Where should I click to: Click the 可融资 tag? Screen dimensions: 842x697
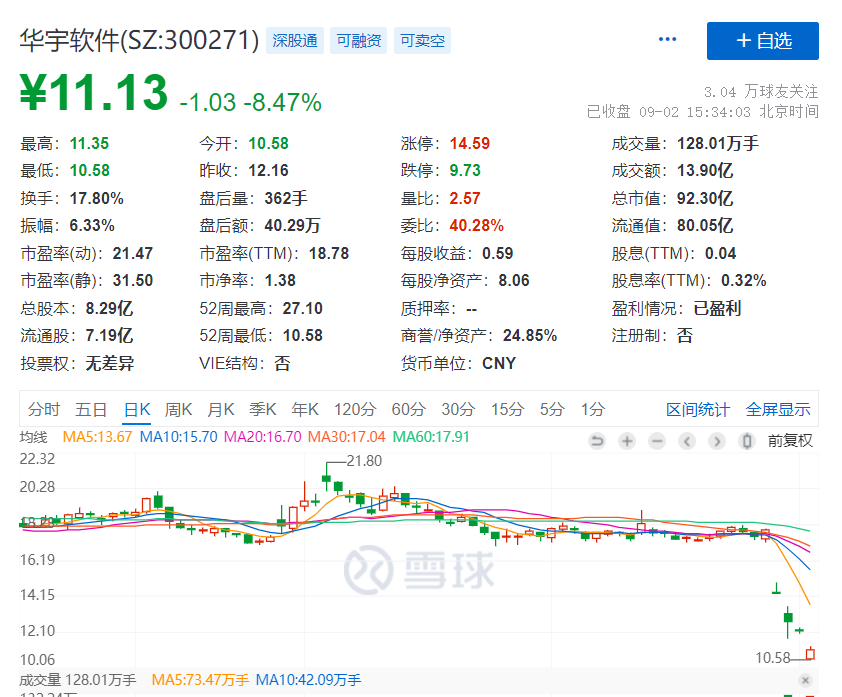coord(359,41)
